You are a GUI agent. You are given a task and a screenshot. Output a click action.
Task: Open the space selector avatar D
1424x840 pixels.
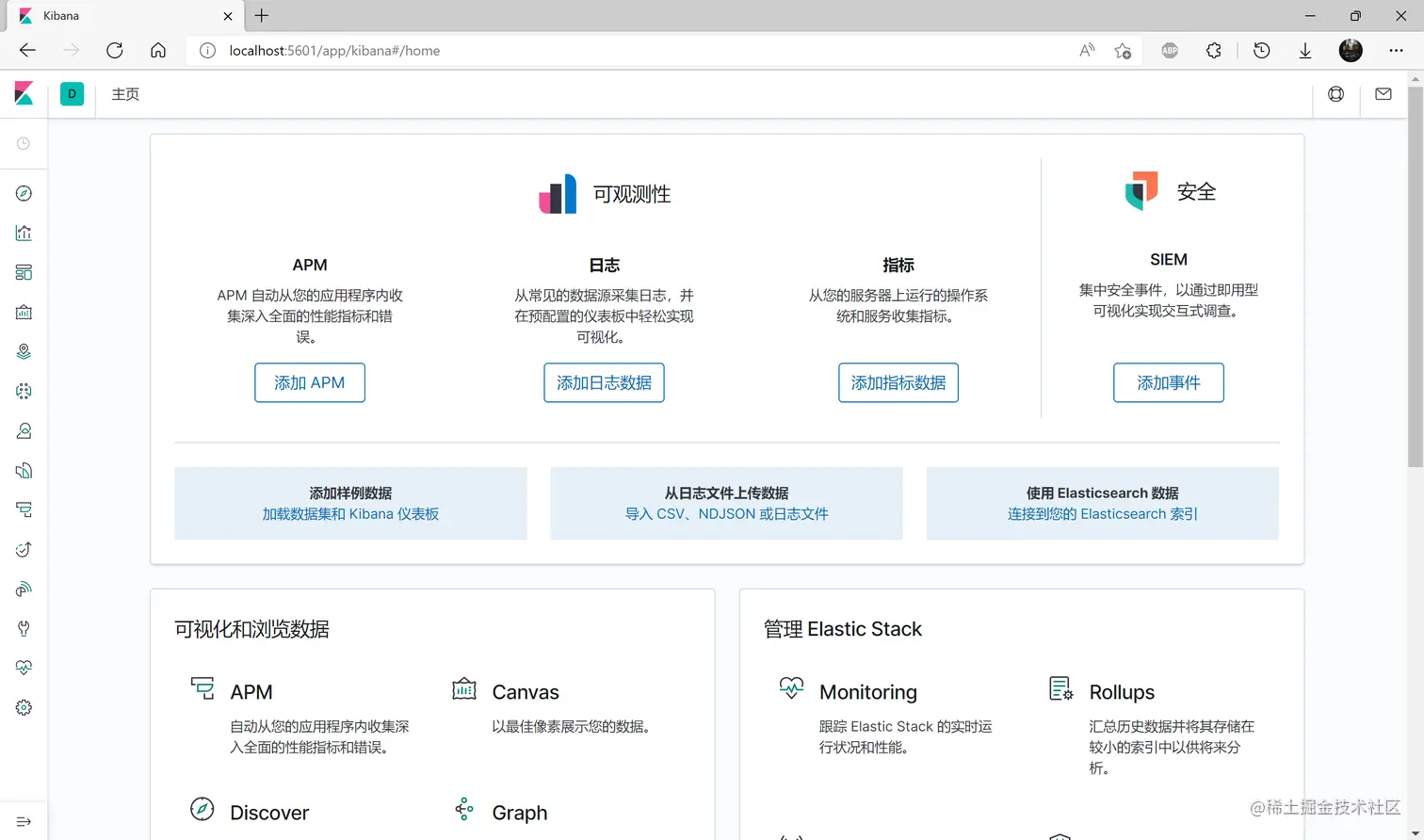pos(72,94)
